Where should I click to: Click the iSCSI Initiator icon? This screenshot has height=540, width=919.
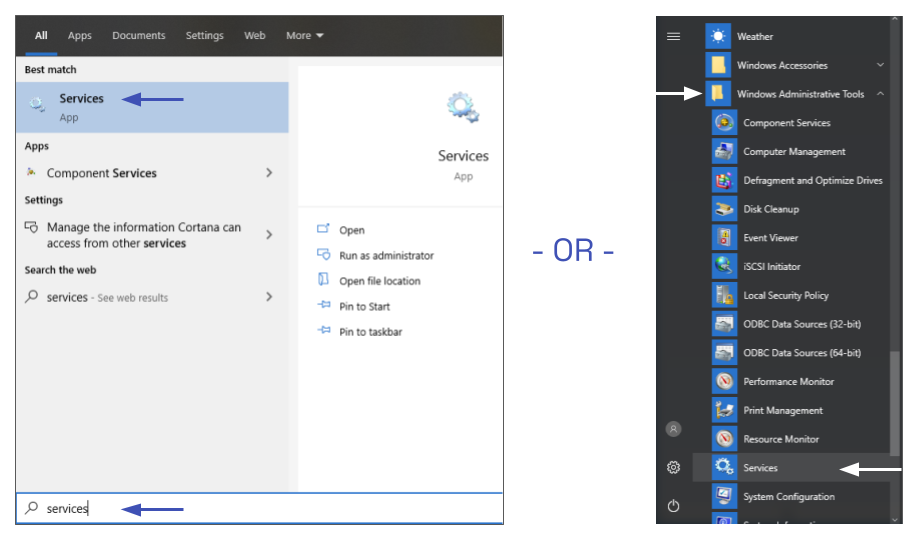point(724,266)
